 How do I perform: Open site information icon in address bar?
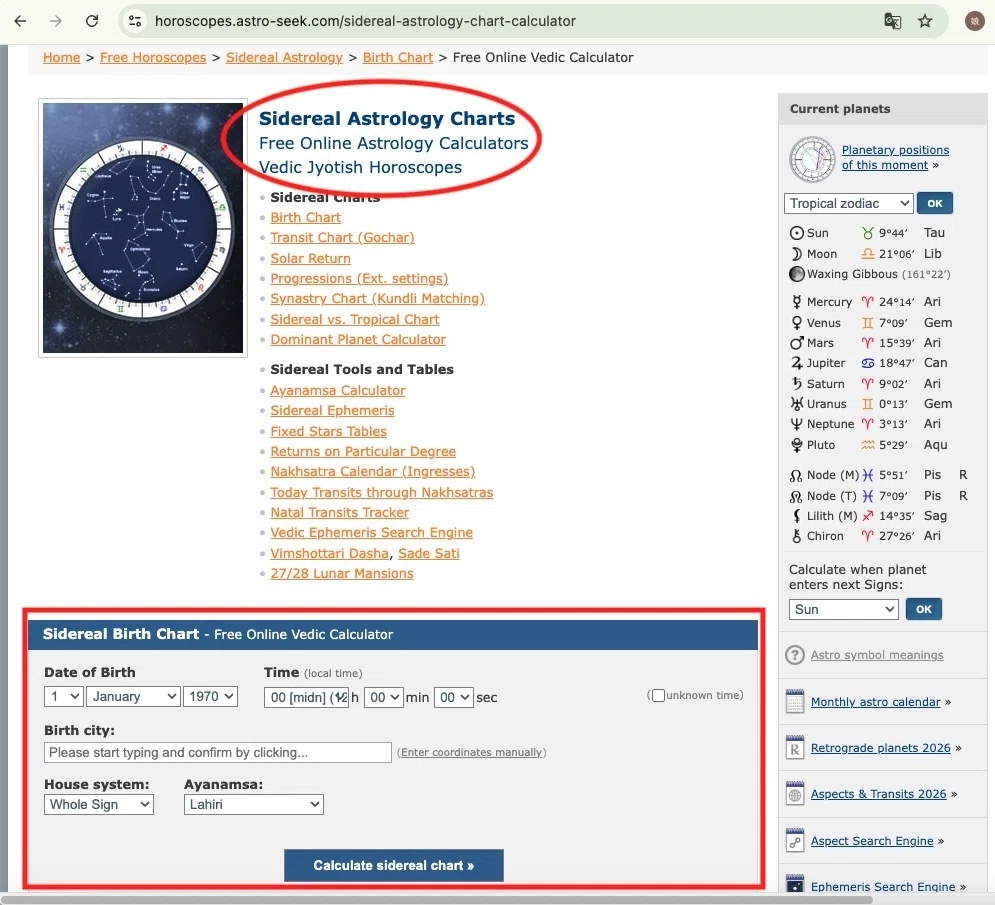tap(135, 21)
